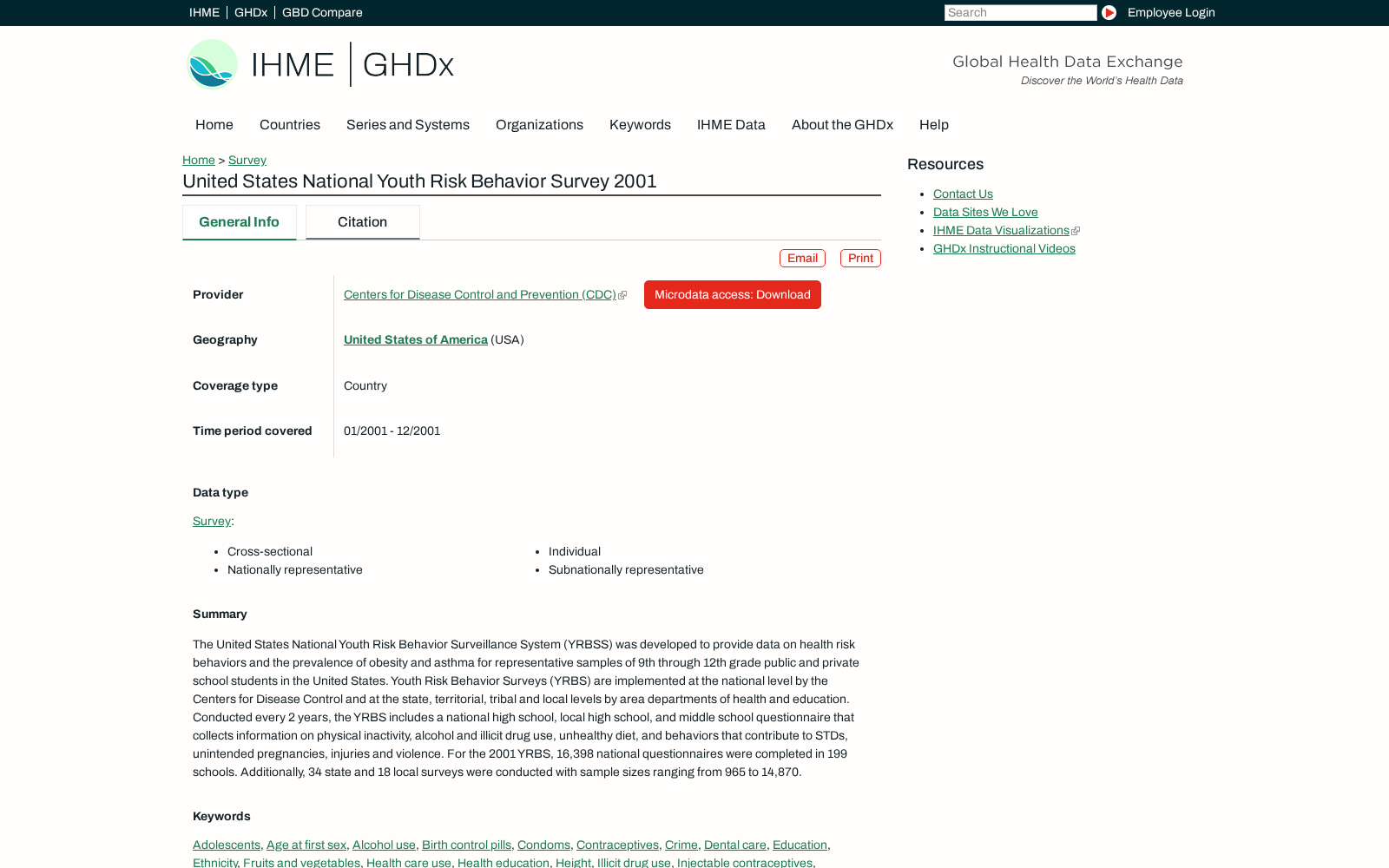Open the About the GHDx menu
This screenshot has height=868, width=1389.
[x=842, y=125]
